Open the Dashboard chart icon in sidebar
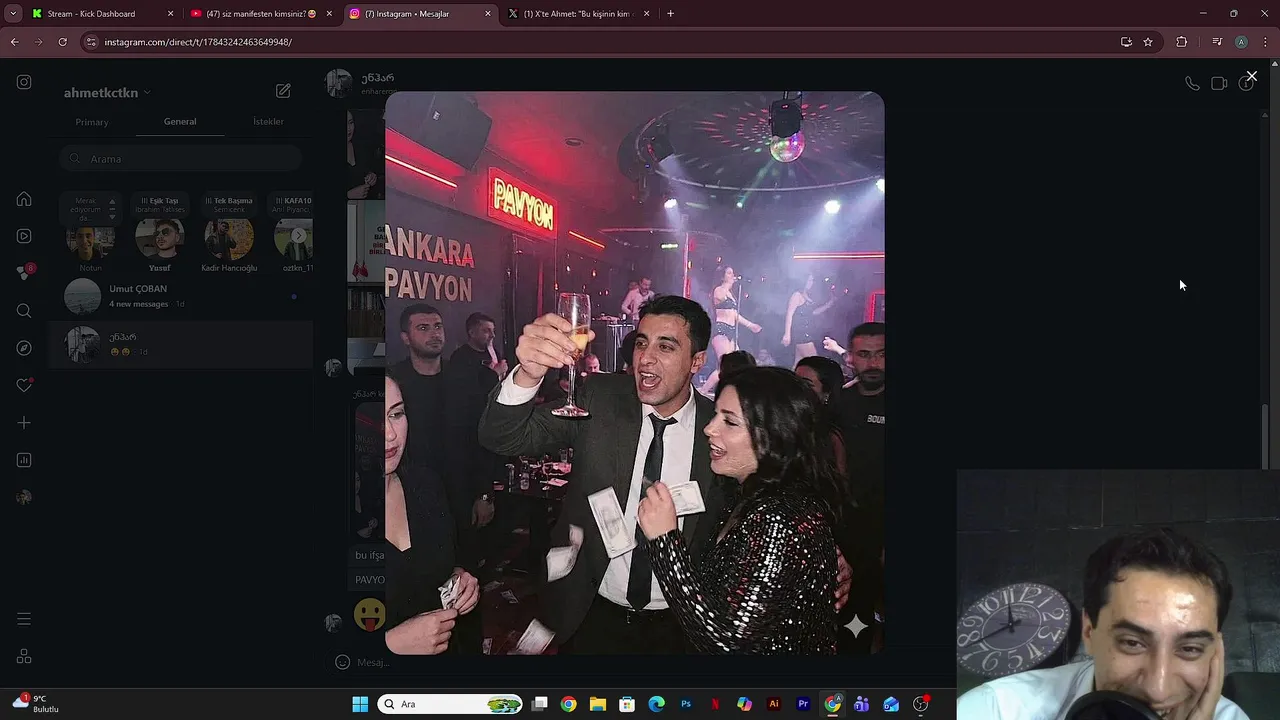1280x720 pixels. click(x=24, y=460)
